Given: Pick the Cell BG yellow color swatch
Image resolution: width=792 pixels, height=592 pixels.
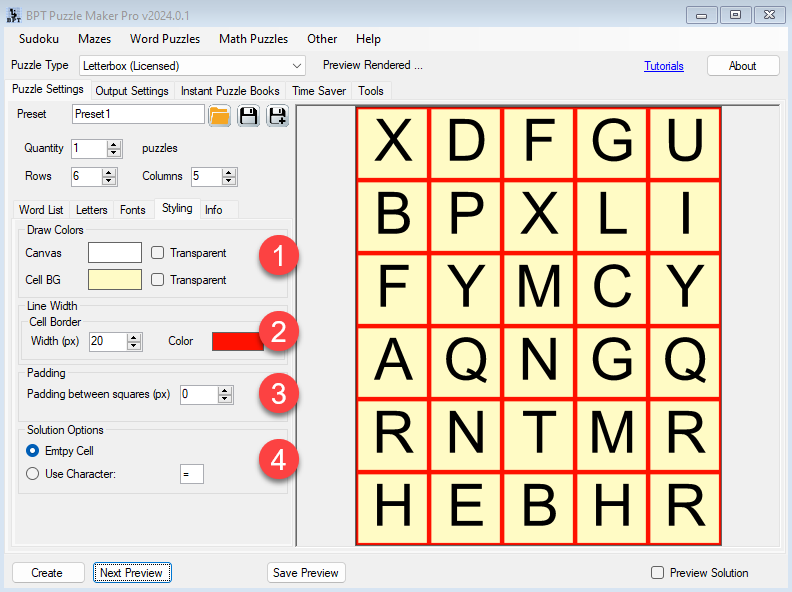Looking at the screenshot, I should (115, 280).
